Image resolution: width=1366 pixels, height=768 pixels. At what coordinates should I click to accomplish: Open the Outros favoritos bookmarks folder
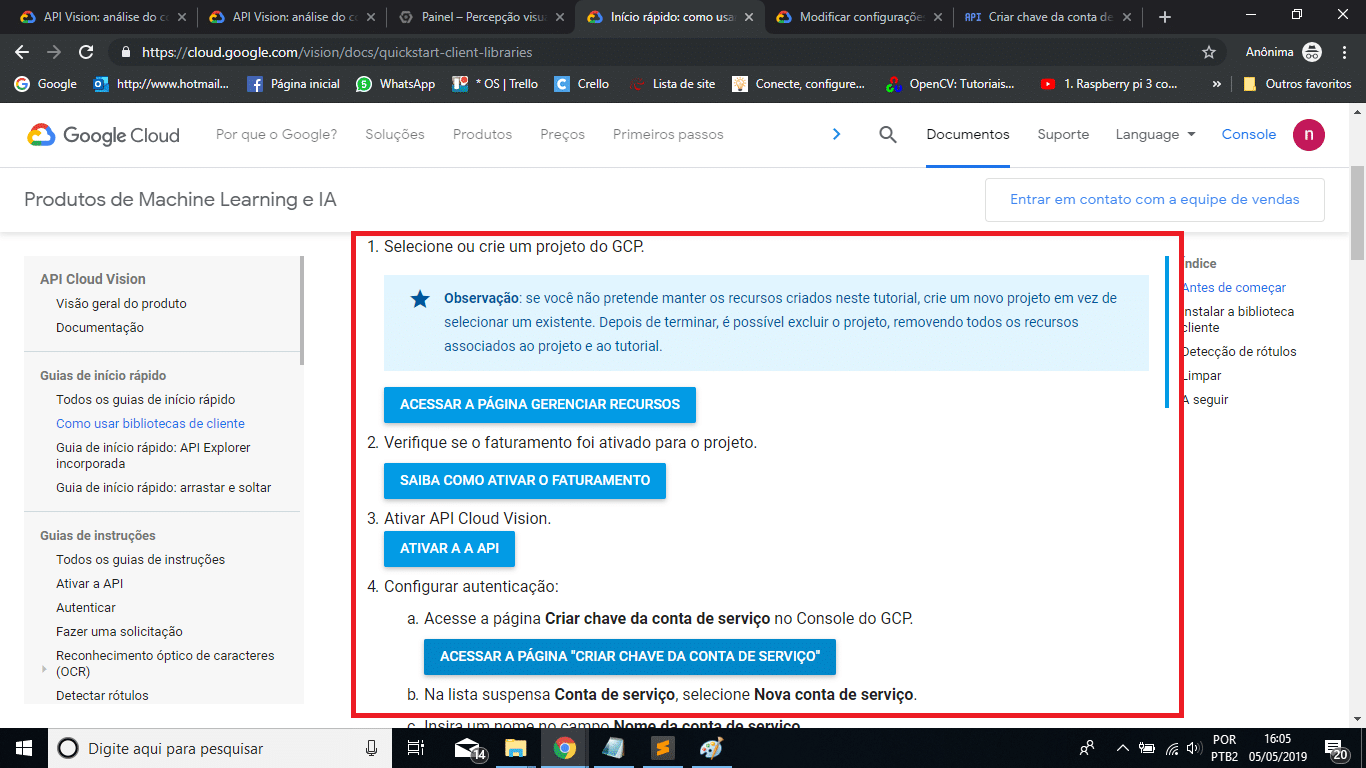click(x=1297, y=84)
